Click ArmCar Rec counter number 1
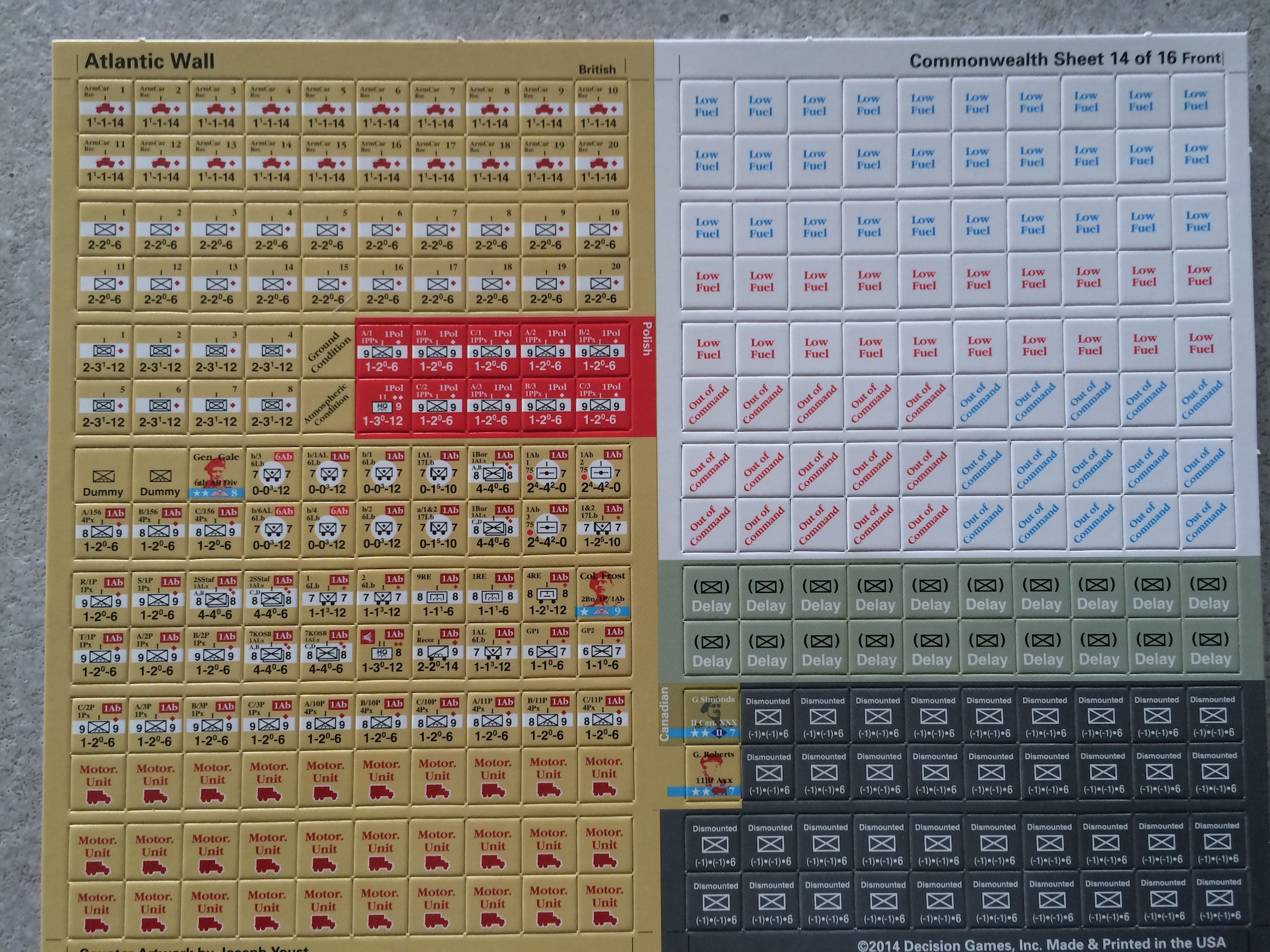The image size is (1270, 952). pos(105,108)
